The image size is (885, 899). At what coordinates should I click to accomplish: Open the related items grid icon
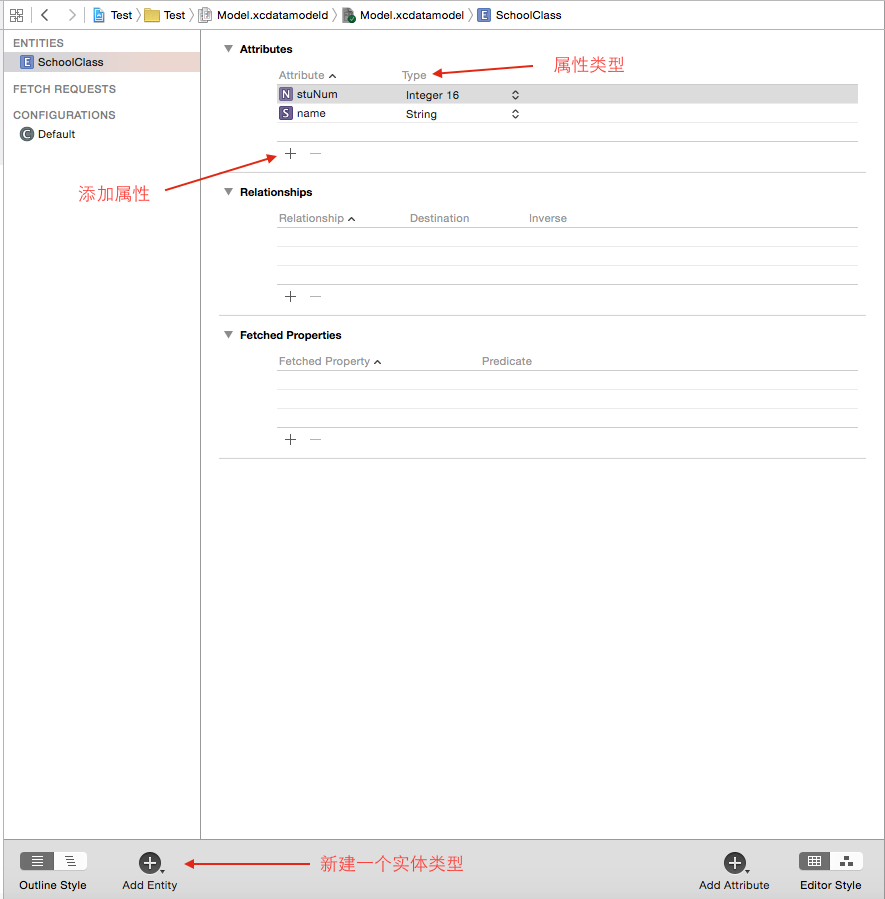tap(17, 15)
